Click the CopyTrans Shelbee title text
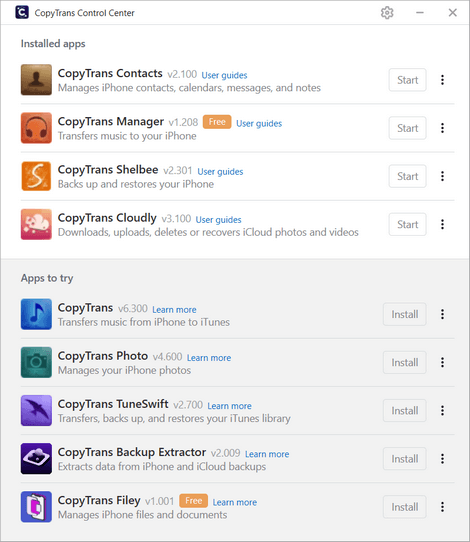 (x=108, y=170)
